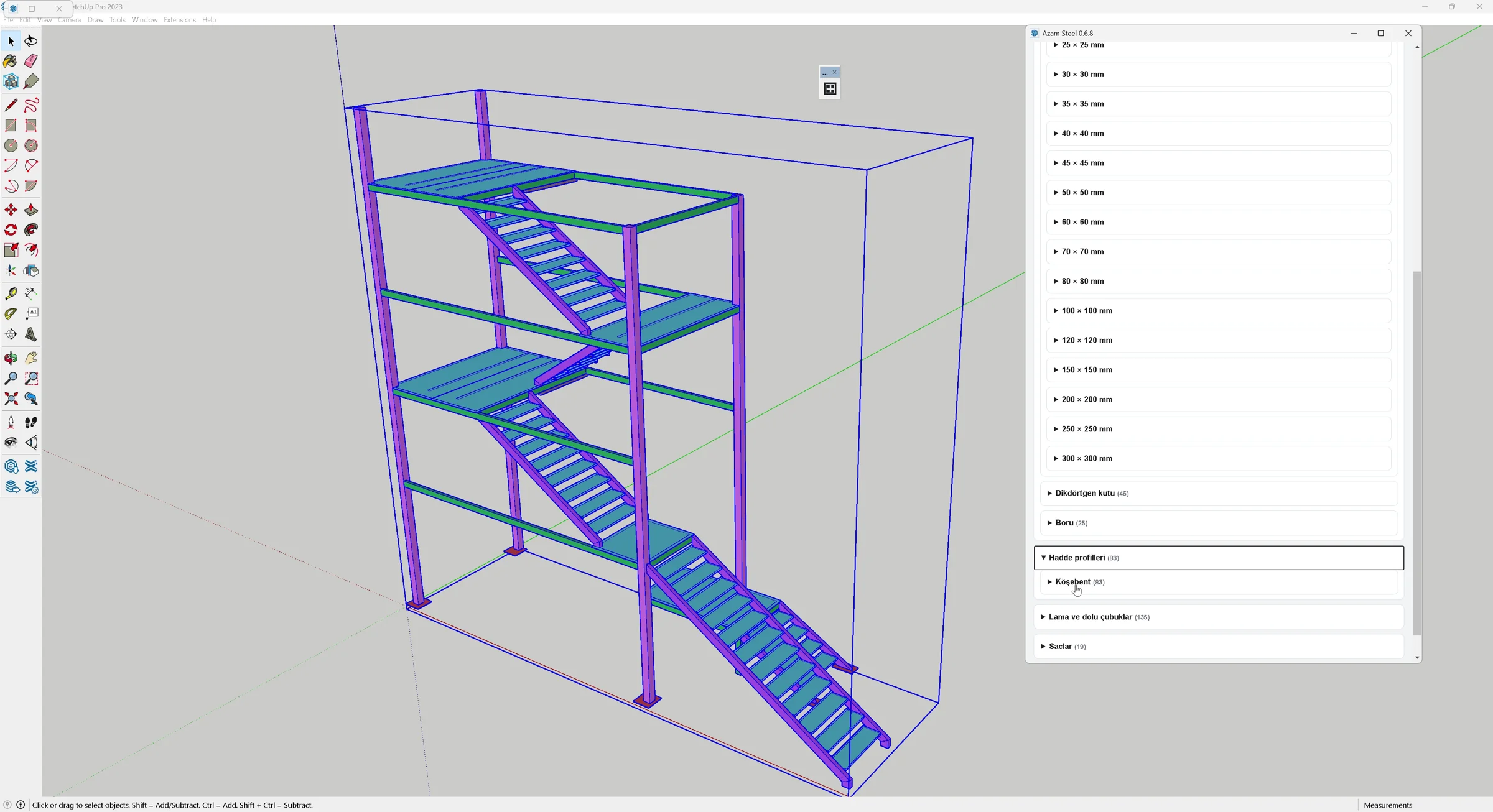This screenshot has width=1493, height=812.
Task: Click the grid icon in small floating toolbar
Action: [830, 89]
